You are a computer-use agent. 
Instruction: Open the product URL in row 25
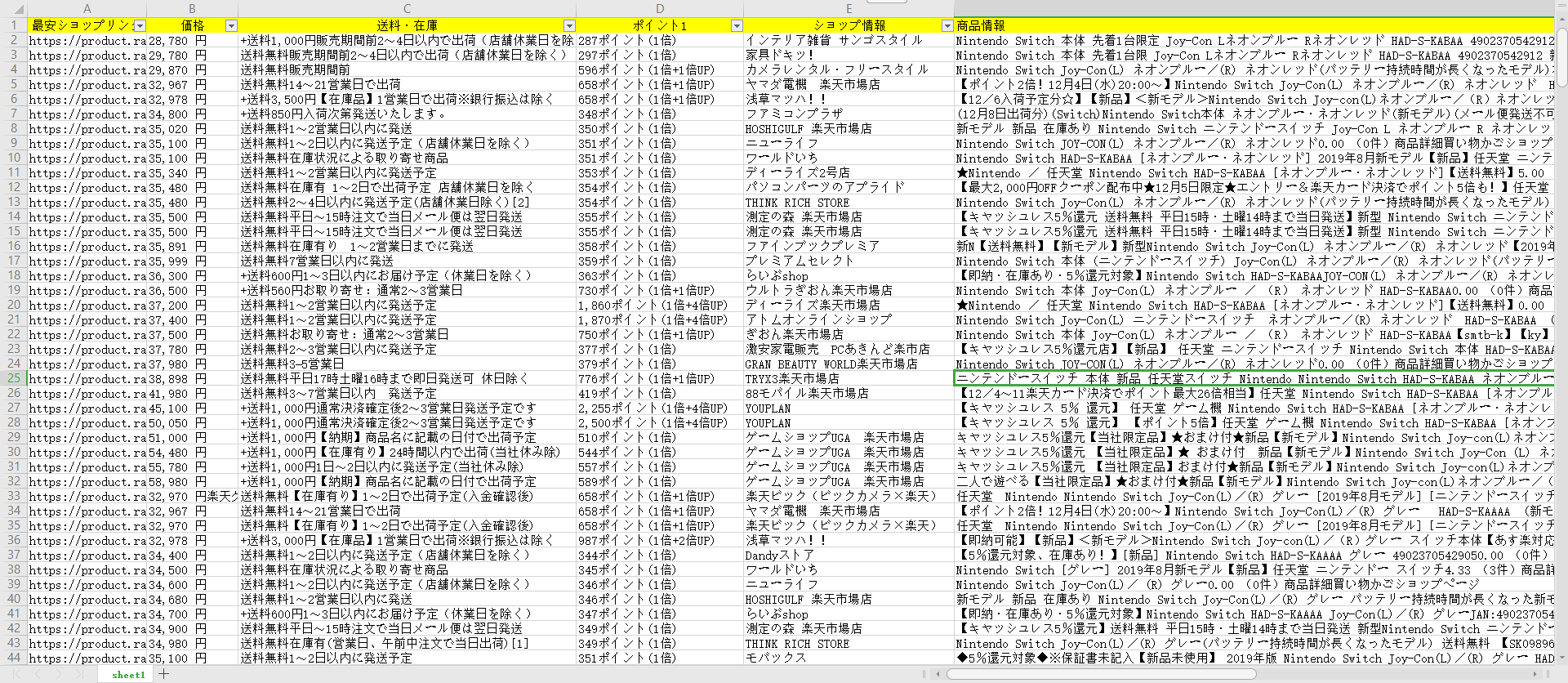[87, 379]
